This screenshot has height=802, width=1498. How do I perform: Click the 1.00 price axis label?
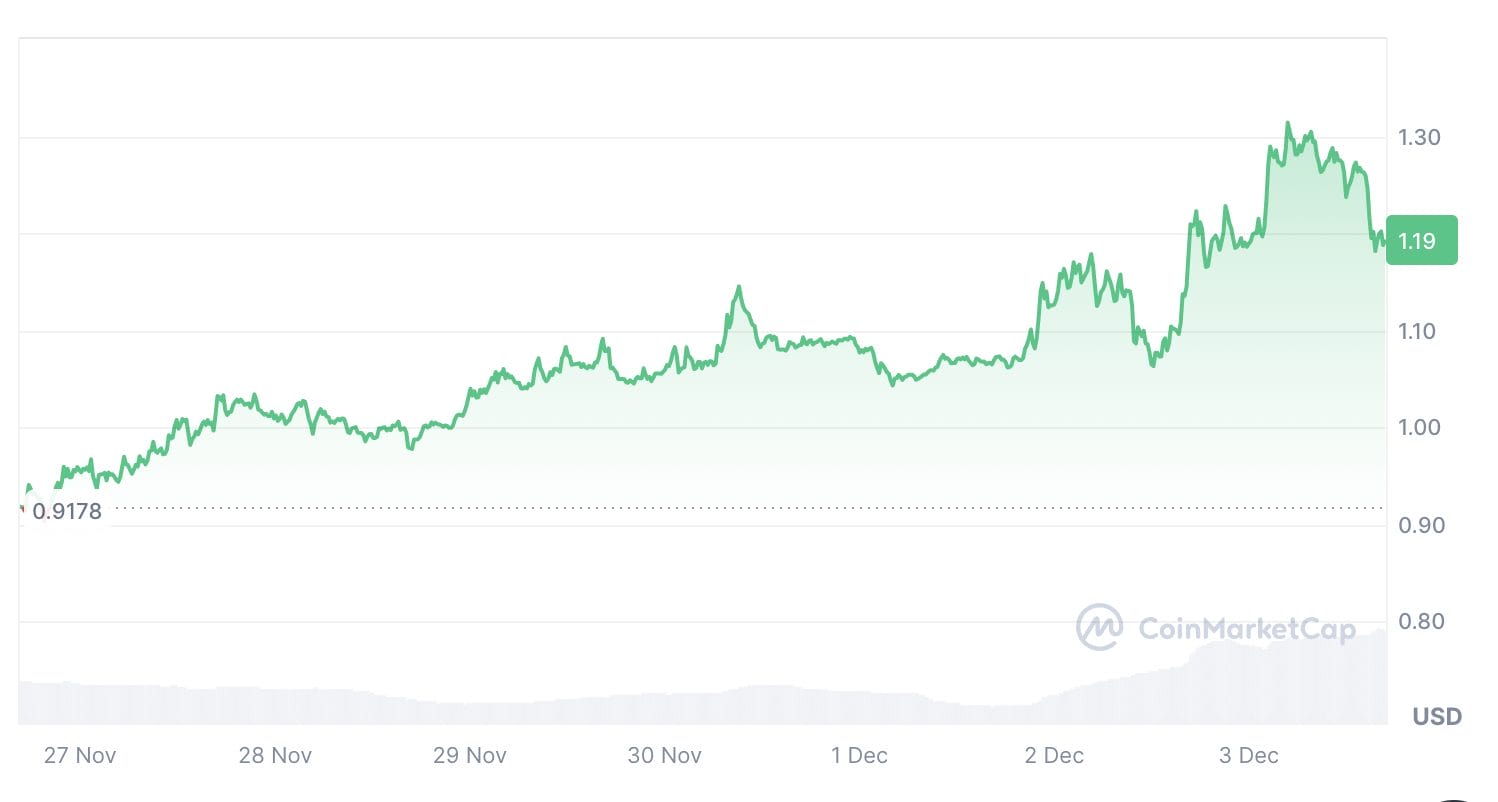pos(1418,428)
